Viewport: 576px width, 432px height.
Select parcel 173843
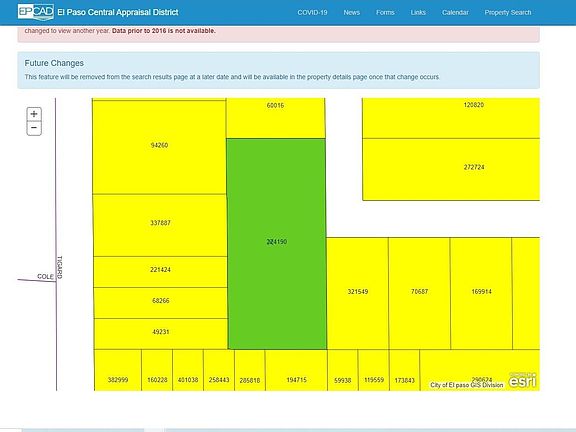pyautogui.click(x=404, y=370)
